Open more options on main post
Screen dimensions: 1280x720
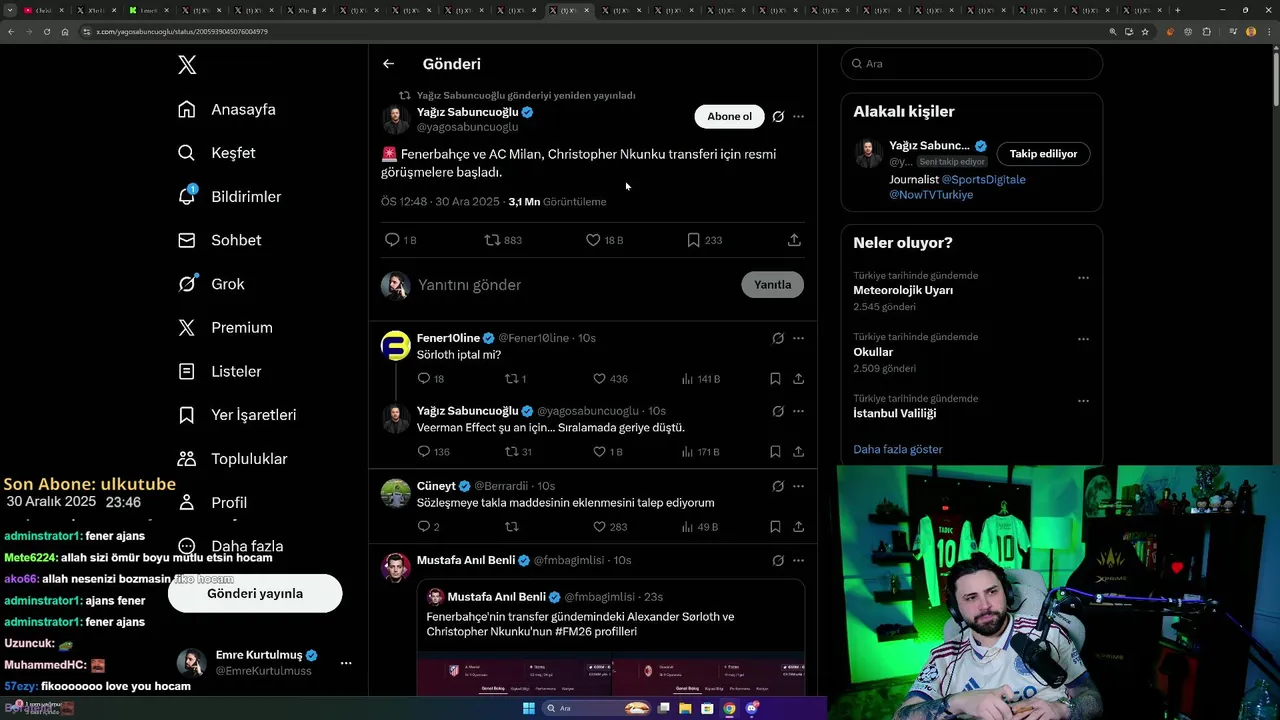point(798,117)
